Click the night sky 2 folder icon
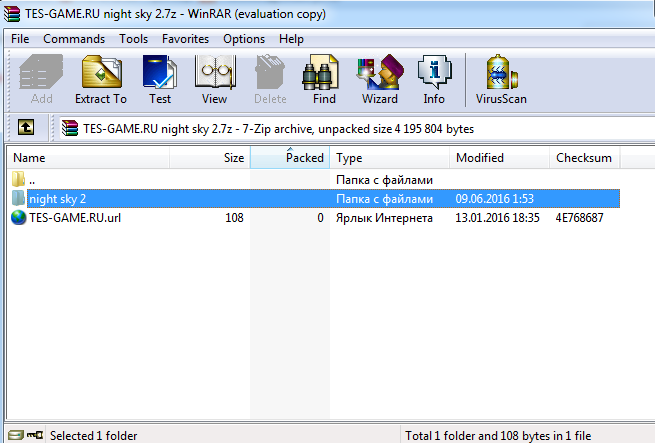 click(18, 198)
